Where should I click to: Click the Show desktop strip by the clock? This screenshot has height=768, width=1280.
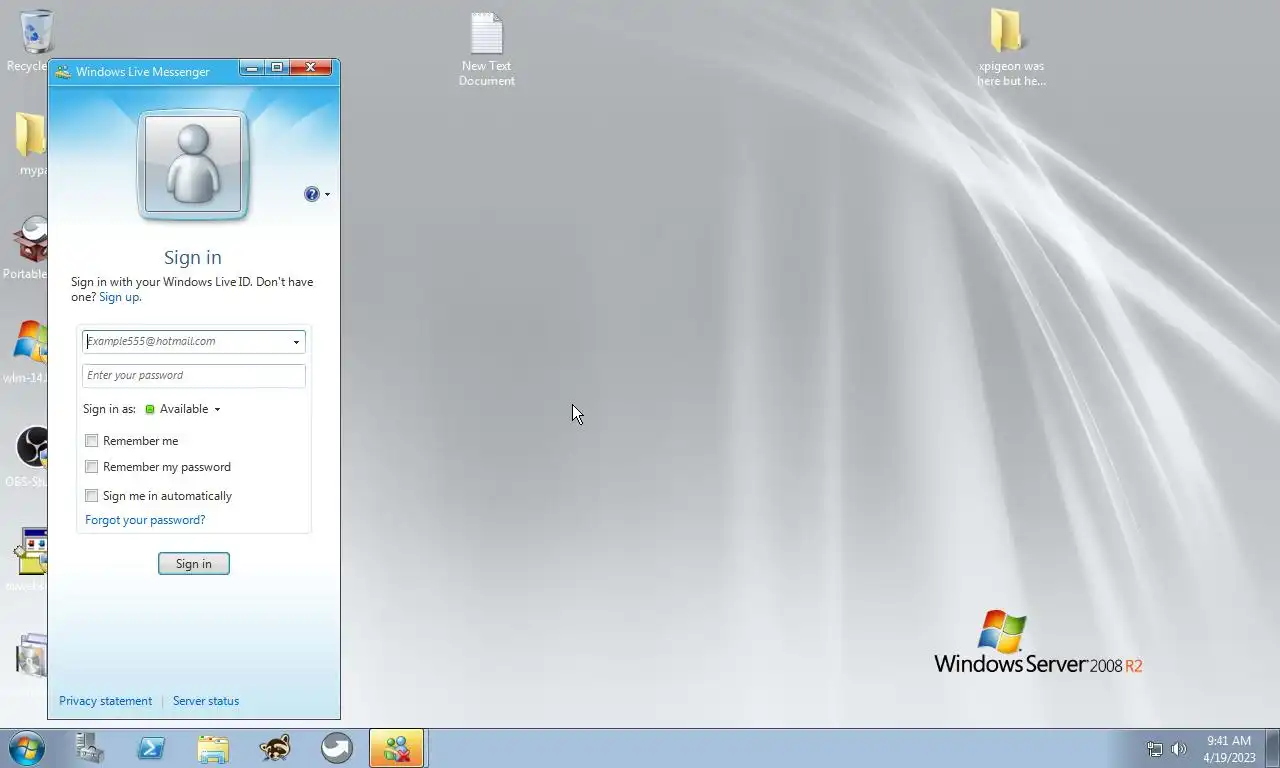point(1272,749)
